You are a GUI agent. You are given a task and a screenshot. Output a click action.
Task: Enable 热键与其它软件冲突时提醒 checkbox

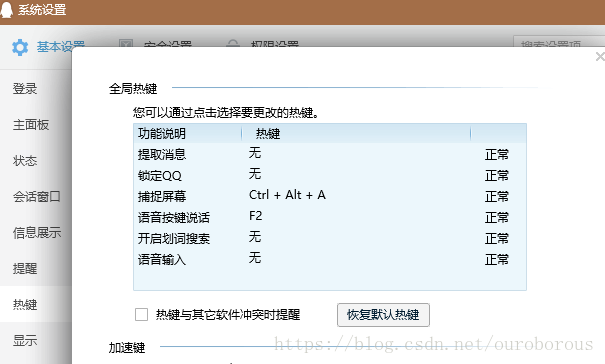coord(142,315)
